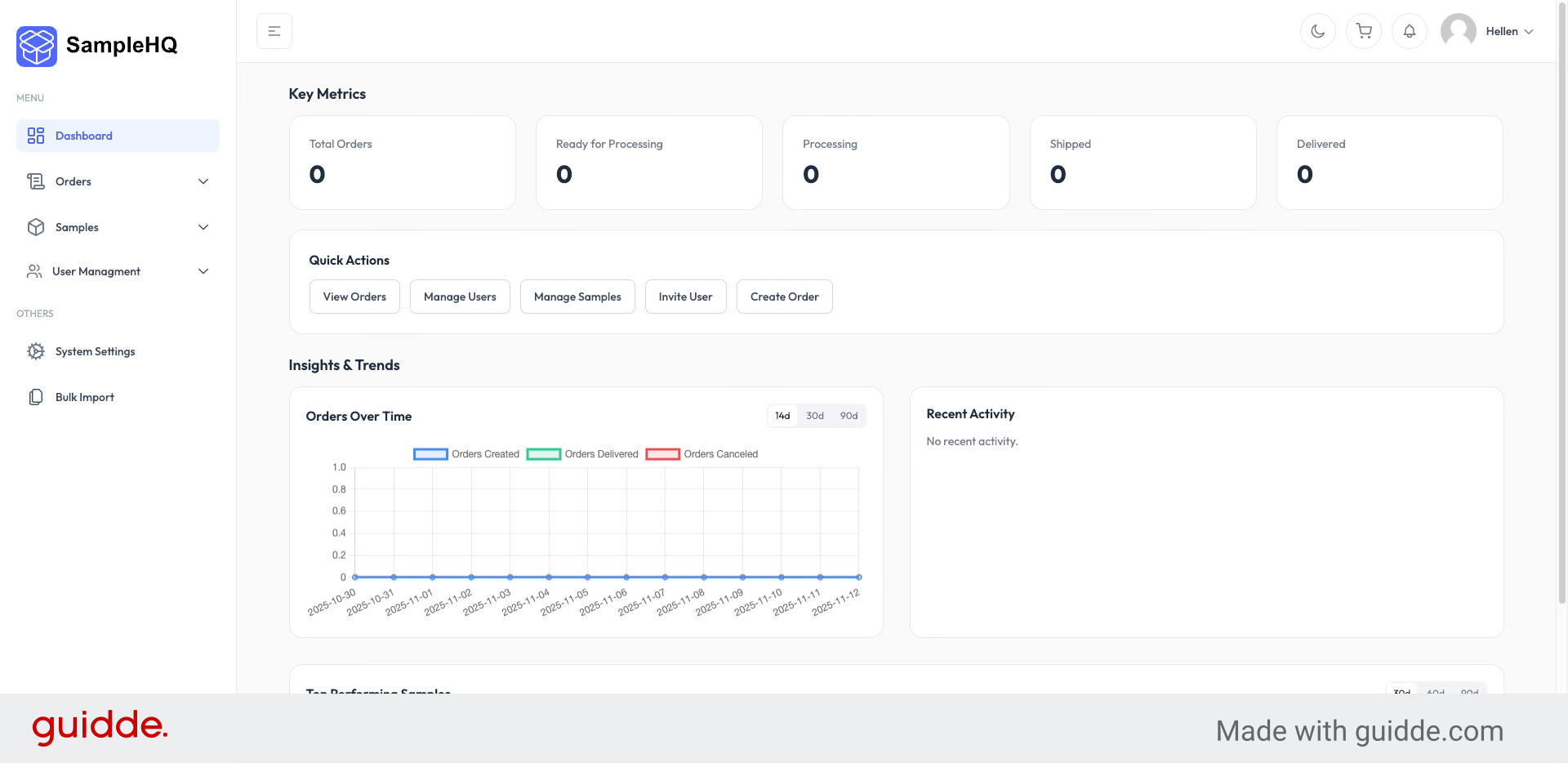The image size is (1568, 763).
Task: Open the Hellen account dropdown
Action: [x=1509, y=31]
